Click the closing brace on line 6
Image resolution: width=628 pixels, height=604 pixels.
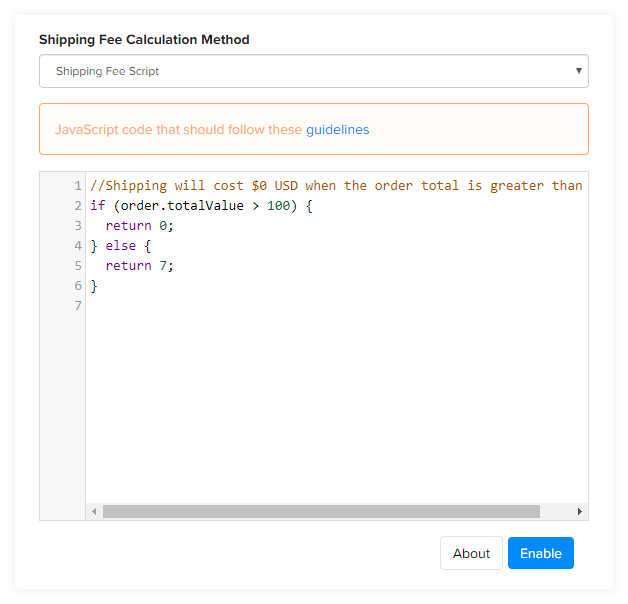(x=94, y=286)
